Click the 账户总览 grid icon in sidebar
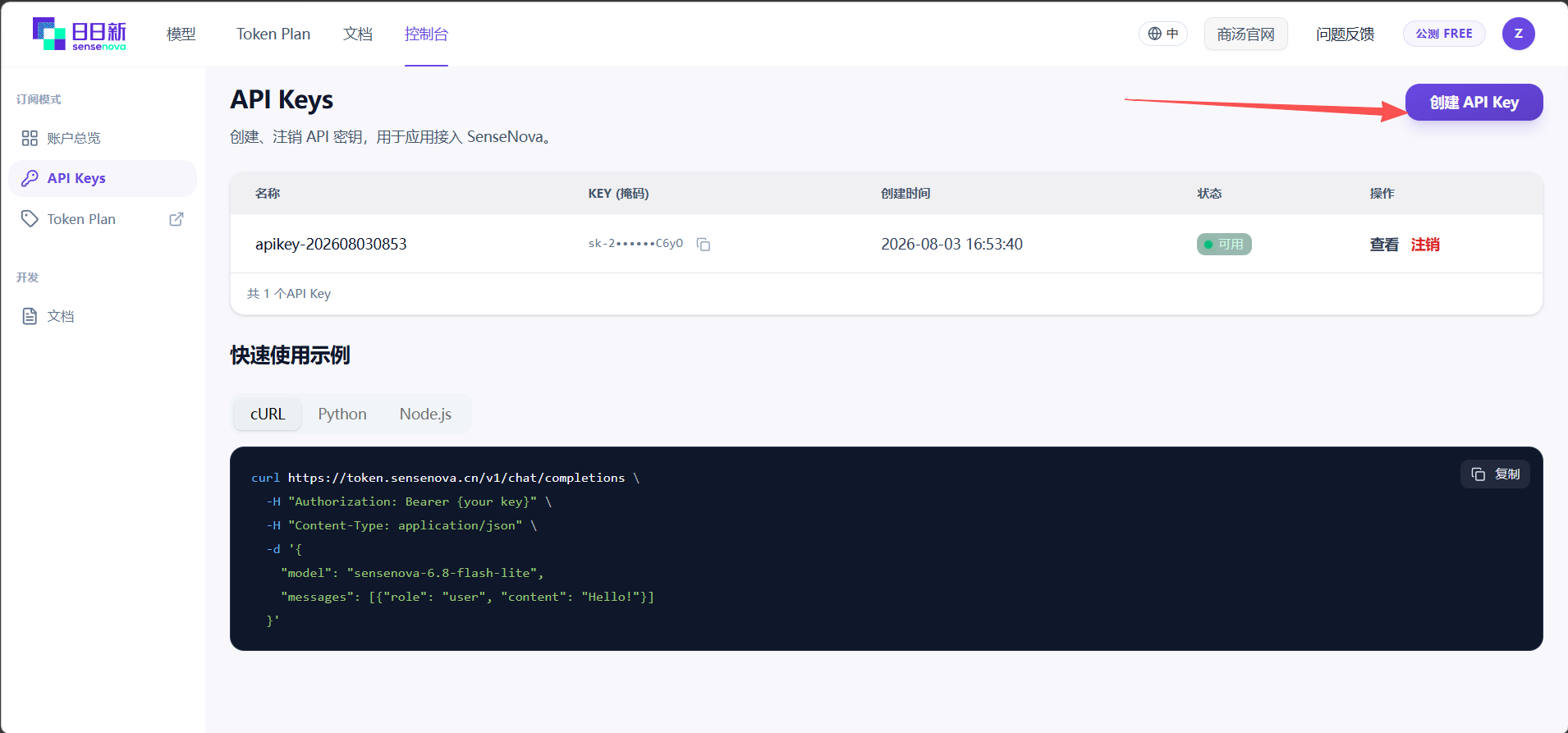This screenshot has height=733, width=1568. [x=30, y=138]
